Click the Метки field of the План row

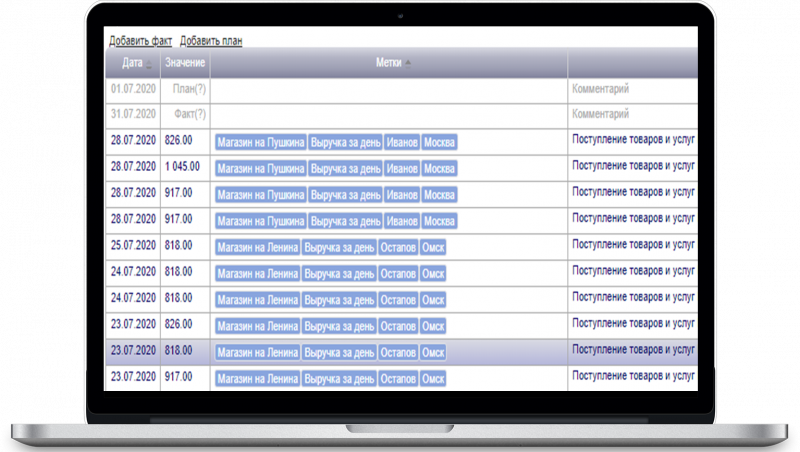(389, 90)
